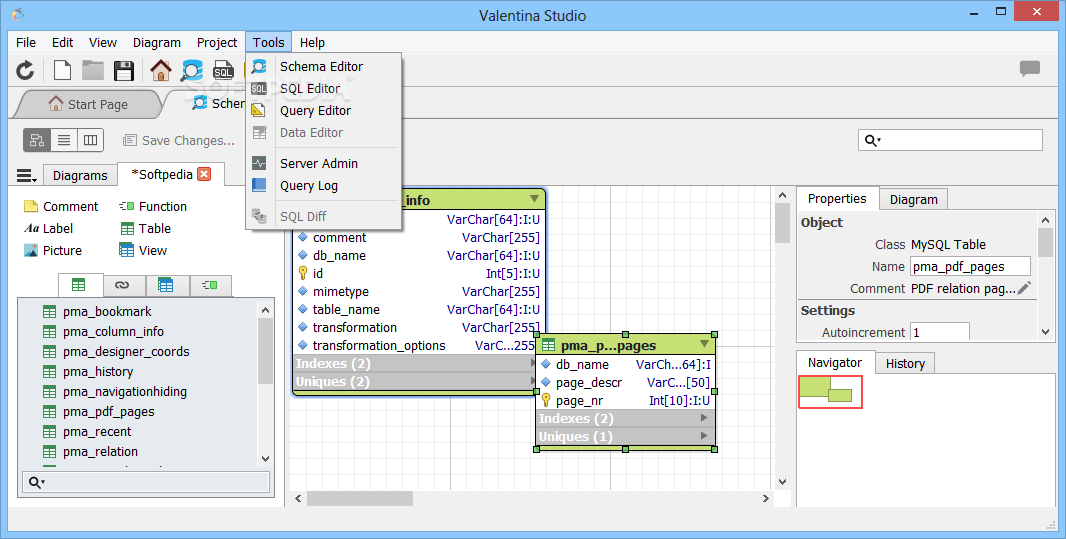Select the View palette item
Screen dimensions: 1066x539
(143, 250)
